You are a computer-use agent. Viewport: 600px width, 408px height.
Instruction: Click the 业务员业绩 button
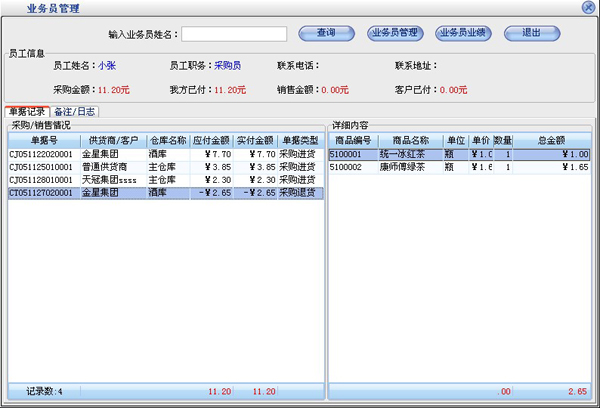pos(462,33)
